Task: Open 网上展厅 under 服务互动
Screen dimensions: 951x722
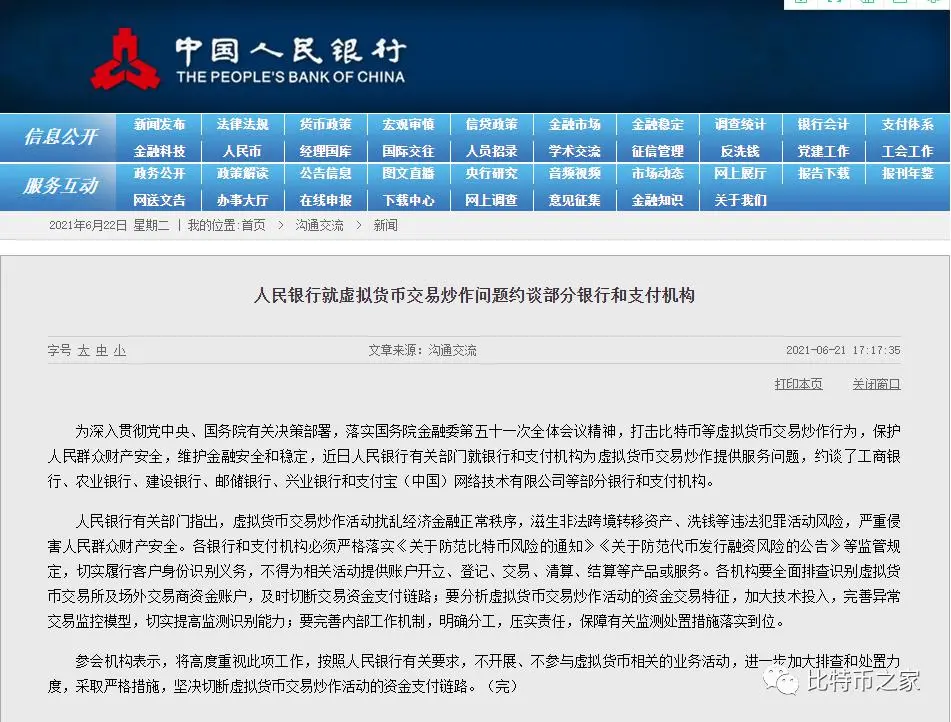Action: [x=740, y=174]
